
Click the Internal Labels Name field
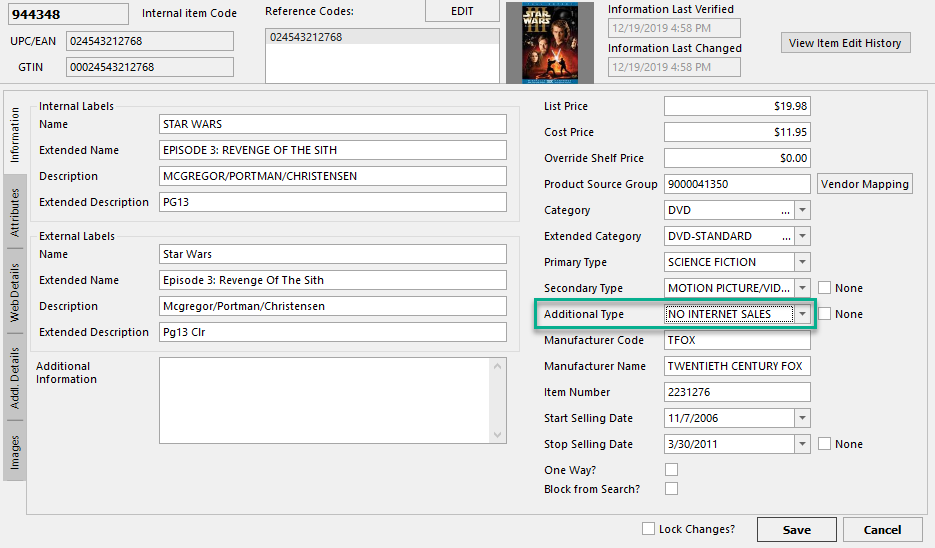333,124
